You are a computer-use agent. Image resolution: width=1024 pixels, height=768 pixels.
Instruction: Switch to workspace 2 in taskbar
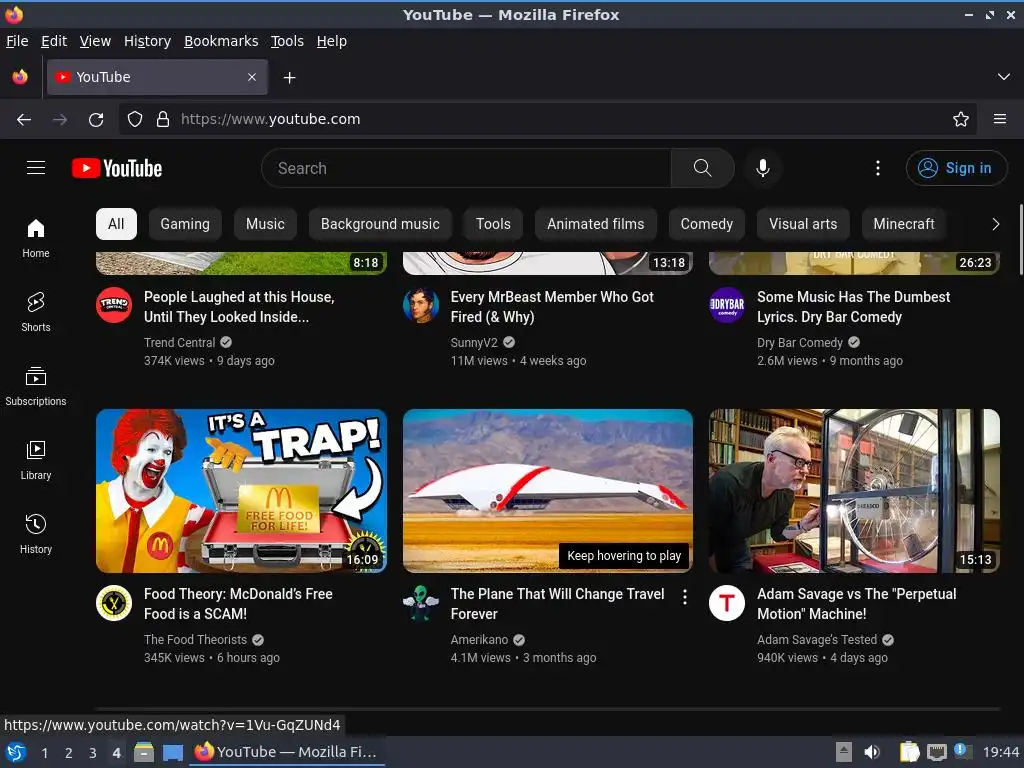[x=69, y=753]
